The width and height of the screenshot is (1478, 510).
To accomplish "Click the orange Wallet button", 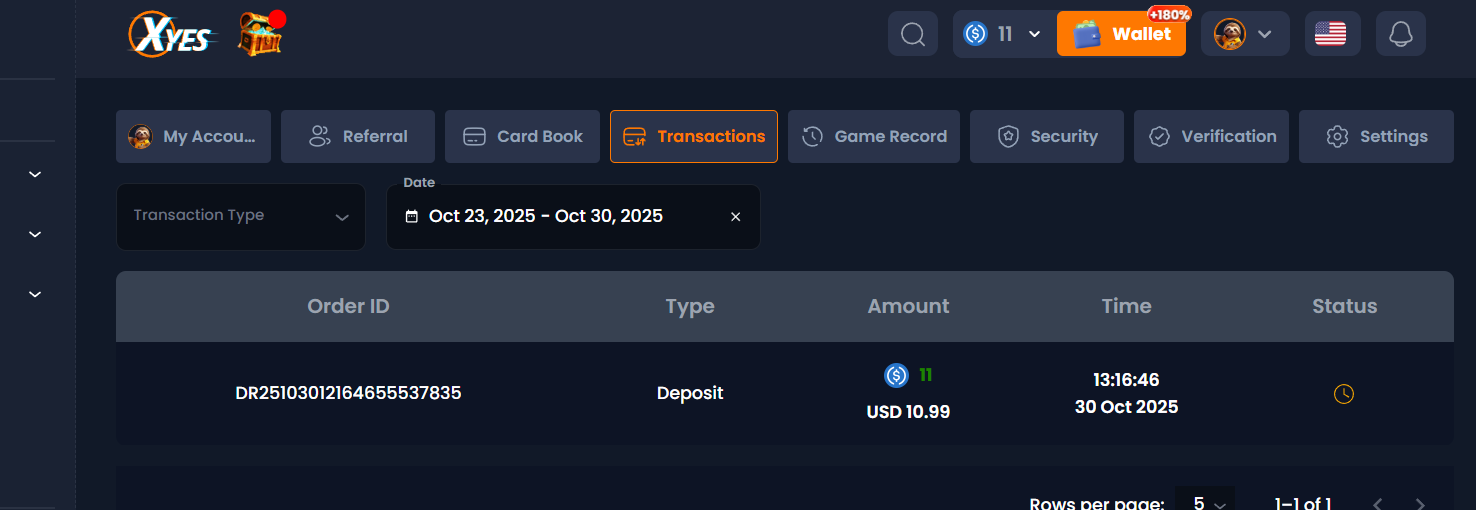I will pyautogui.click(x=1121, y=35).
